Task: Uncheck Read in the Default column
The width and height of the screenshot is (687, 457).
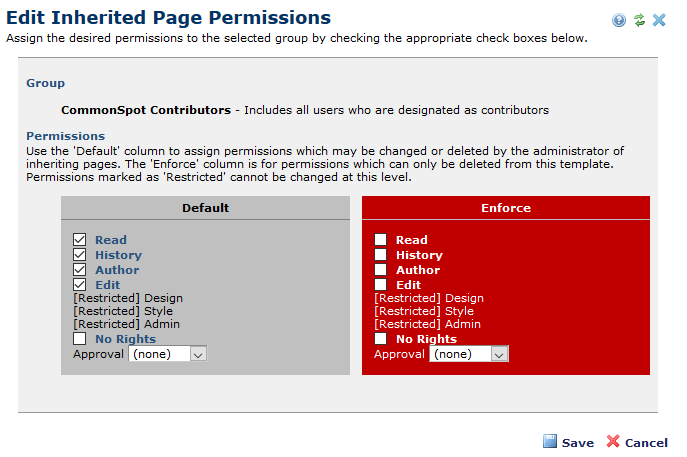Action: coord(80,240)
